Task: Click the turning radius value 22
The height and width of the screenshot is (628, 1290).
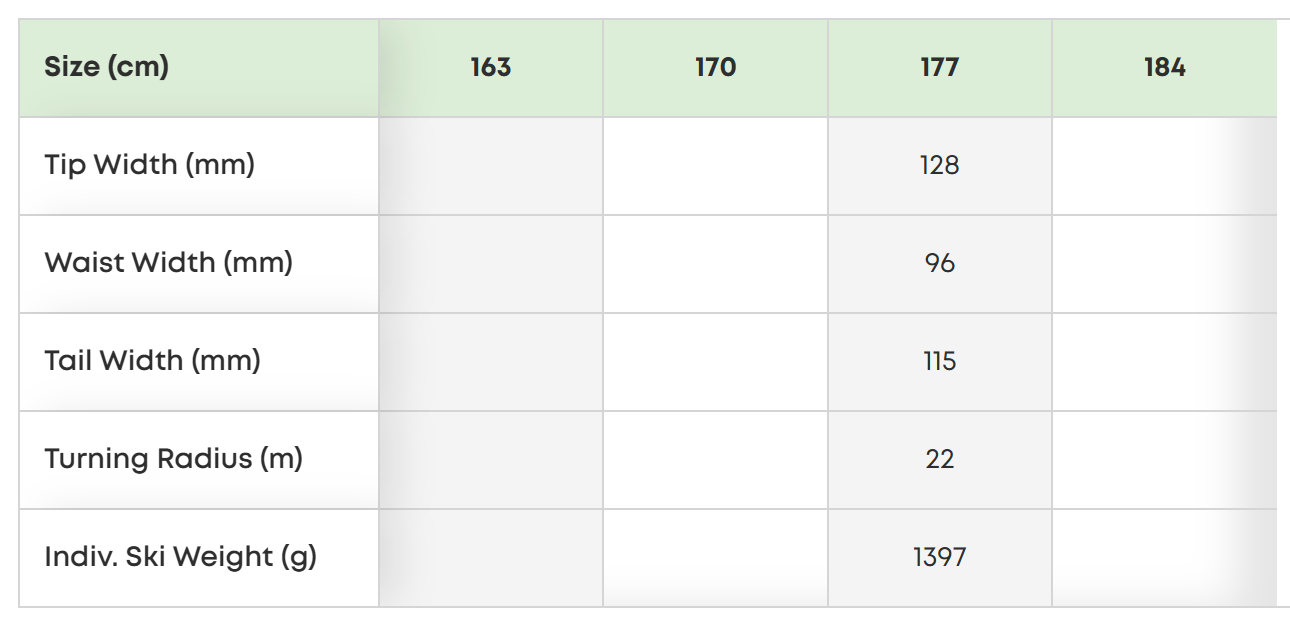Action: pyautogui.click(x=940, y=460)
